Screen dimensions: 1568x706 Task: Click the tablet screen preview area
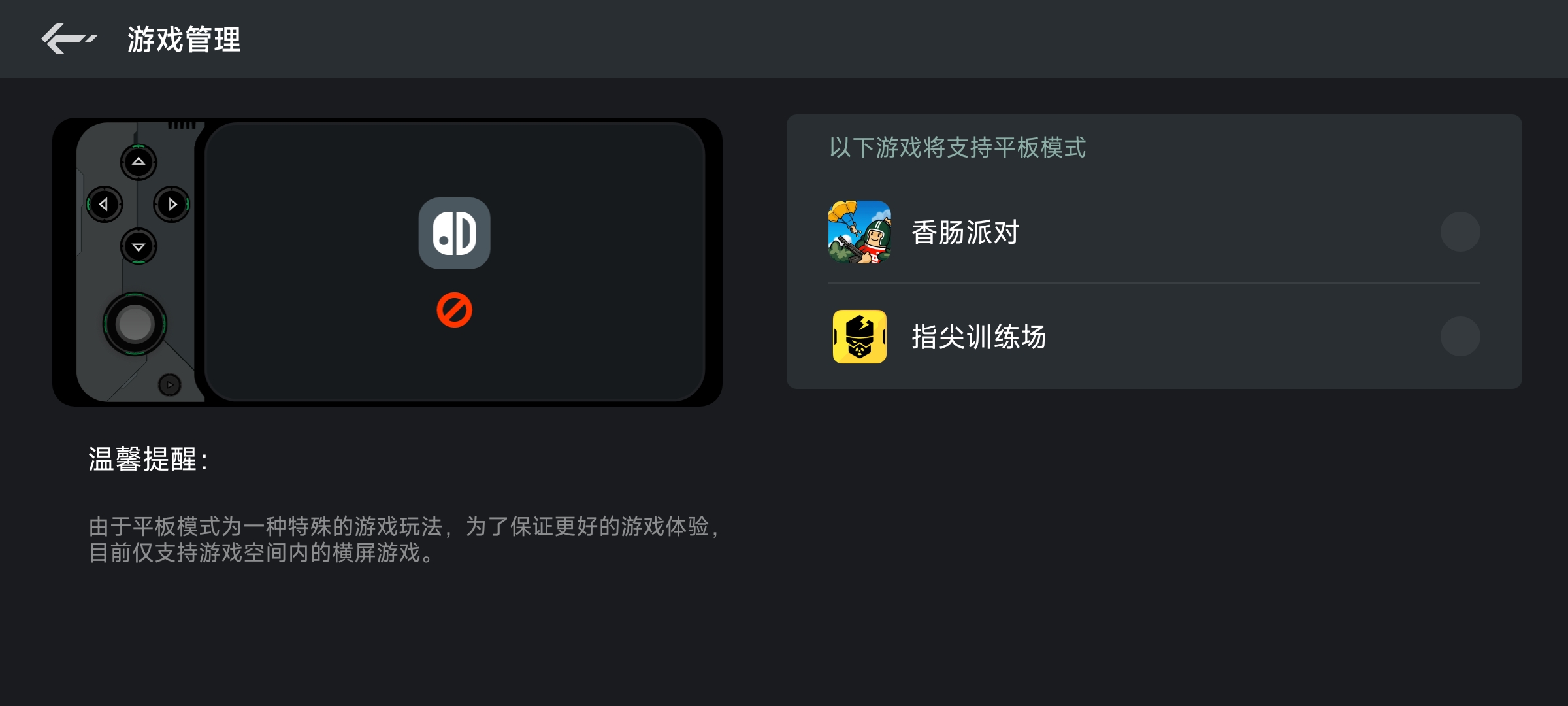click(x=455, y=261)
